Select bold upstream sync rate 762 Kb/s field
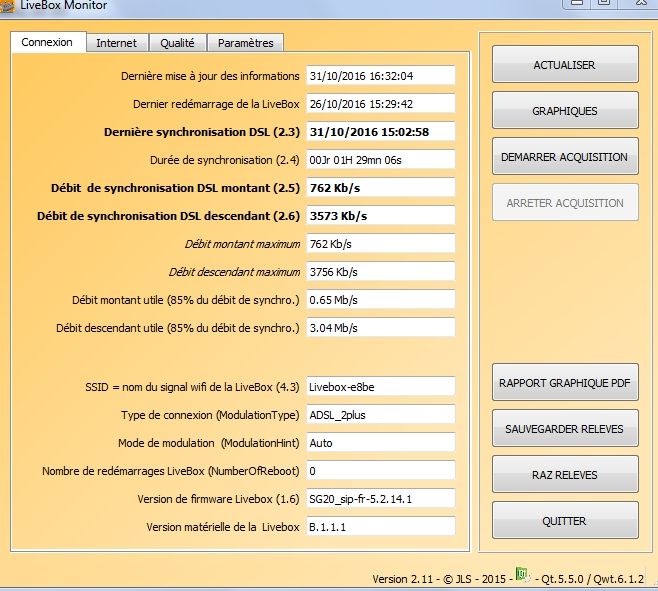This screenshot has width=658, height=591. click(381, 188)
